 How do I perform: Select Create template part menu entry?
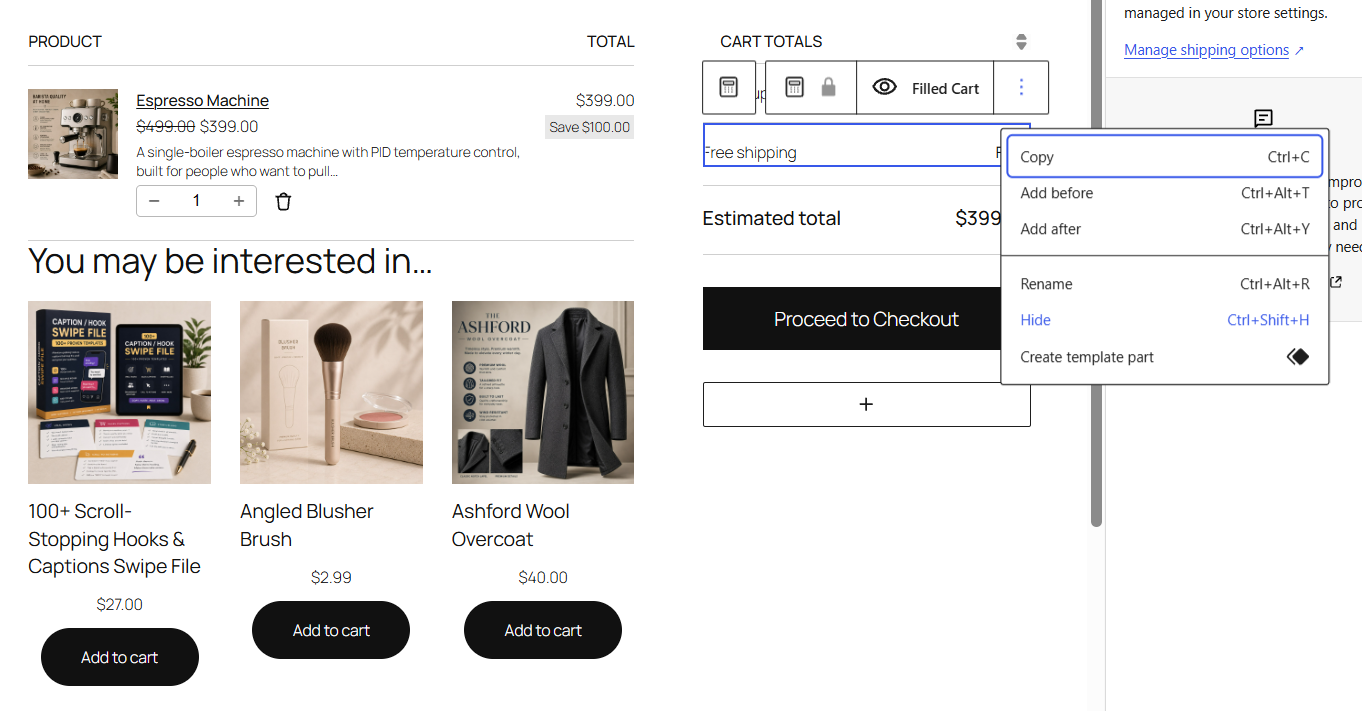point(1165,357)
